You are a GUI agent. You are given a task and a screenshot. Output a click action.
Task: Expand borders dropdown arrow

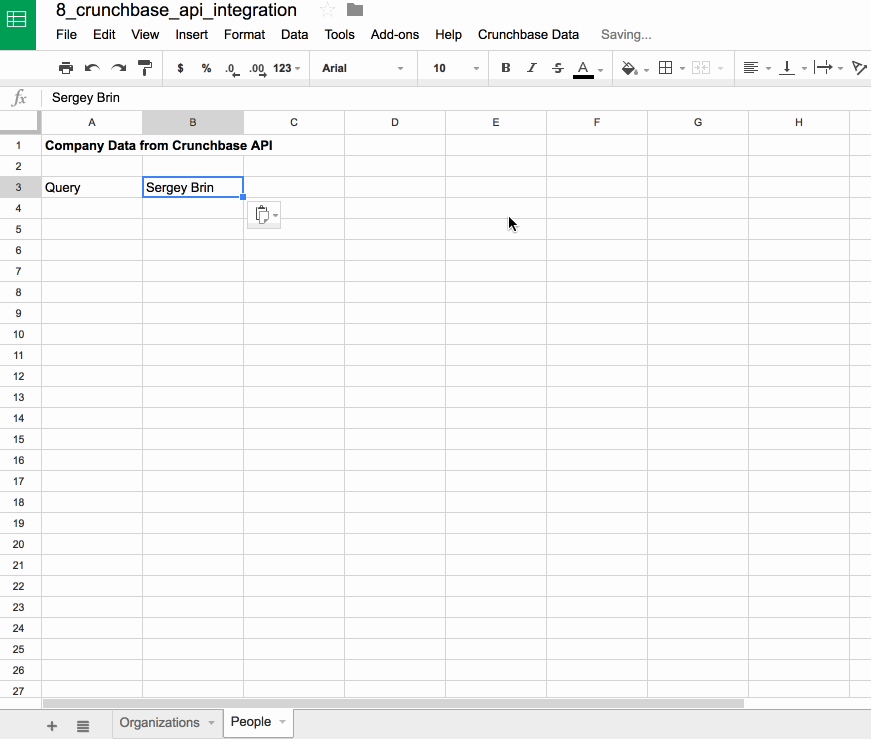[x=682, y=68]
